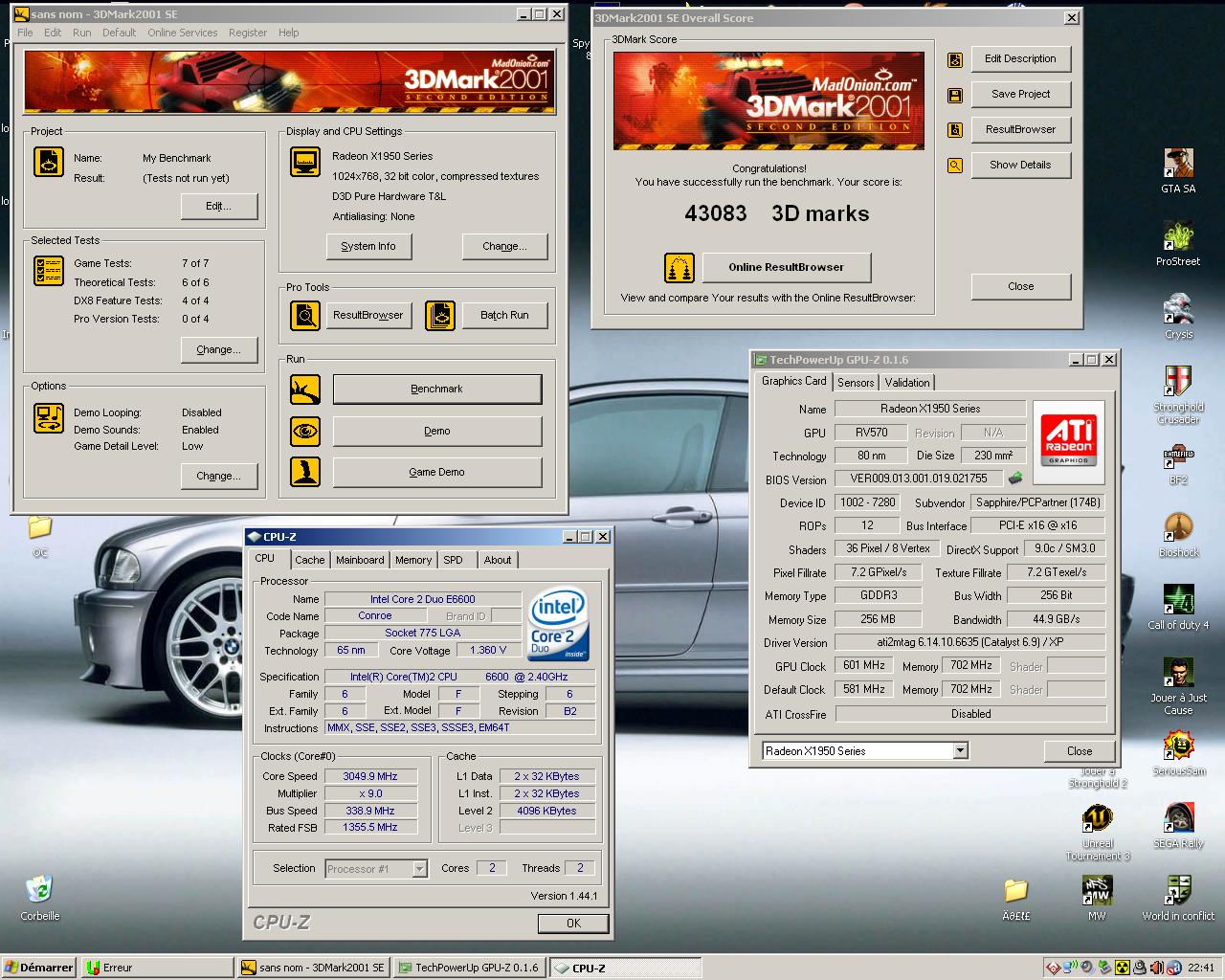Viewport: 1225px width, 980px height.
Task: Click the Online ResultBrowser button
Action: click(x=786, y=267)
